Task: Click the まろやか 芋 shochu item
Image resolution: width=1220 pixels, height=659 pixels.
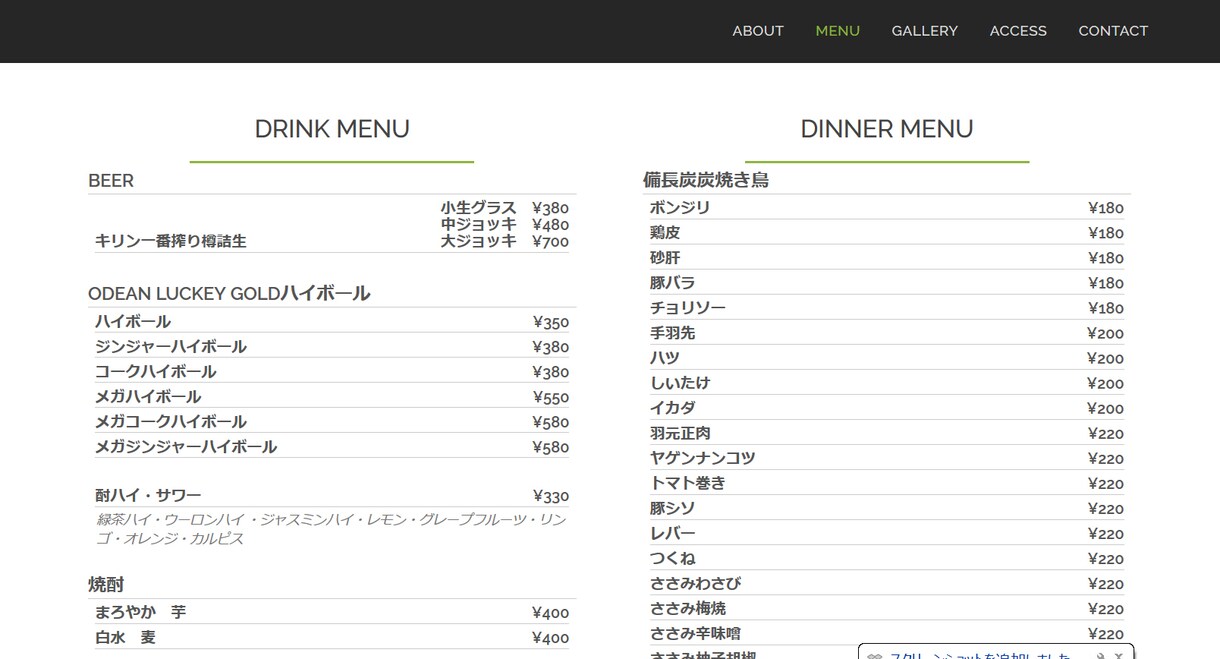Action: (x=141, y=613)
